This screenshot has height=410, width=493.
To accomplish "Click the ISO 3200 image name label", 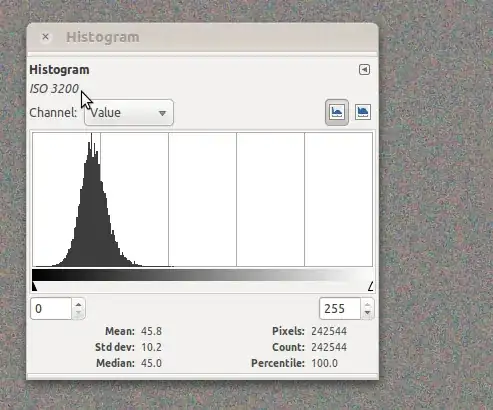I will (x=54, y=89).
